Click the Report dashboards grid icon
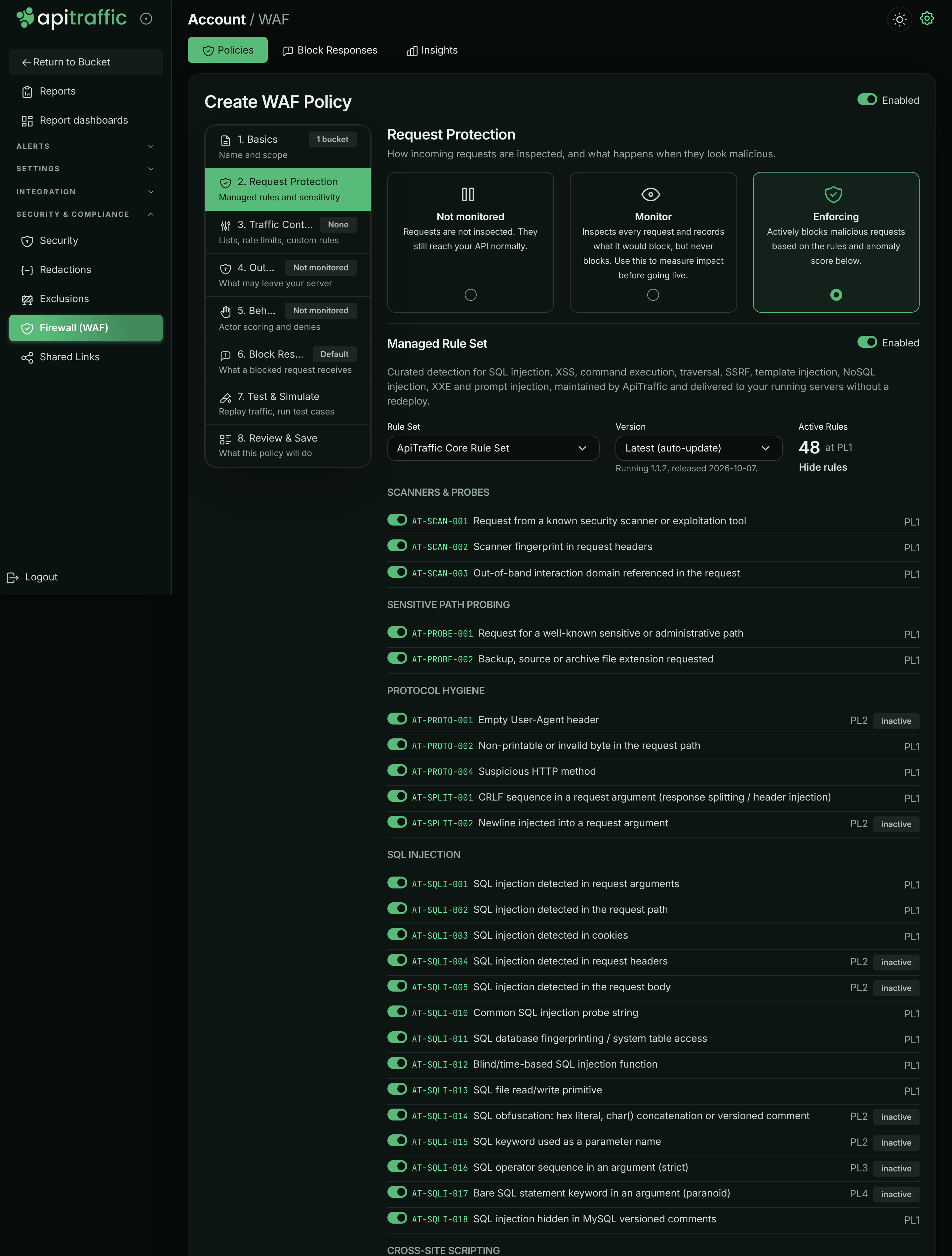Viewport: 952px width, 1256px height. [x=27, y=121]
